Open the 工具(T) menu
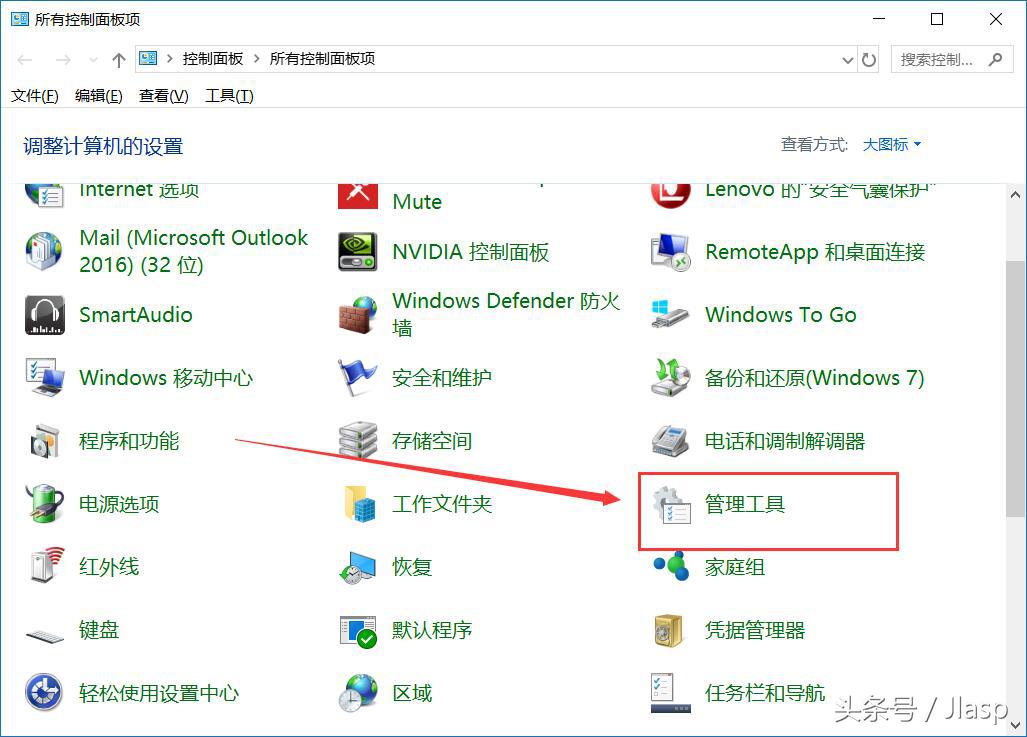Screen dimensions: 1027x737 click(229, 96)
